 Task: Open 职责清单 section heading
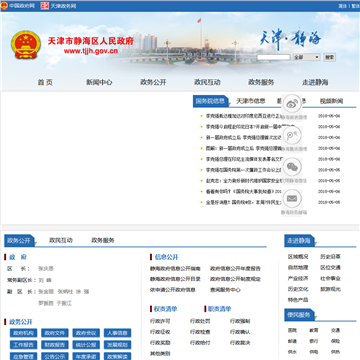219,309
